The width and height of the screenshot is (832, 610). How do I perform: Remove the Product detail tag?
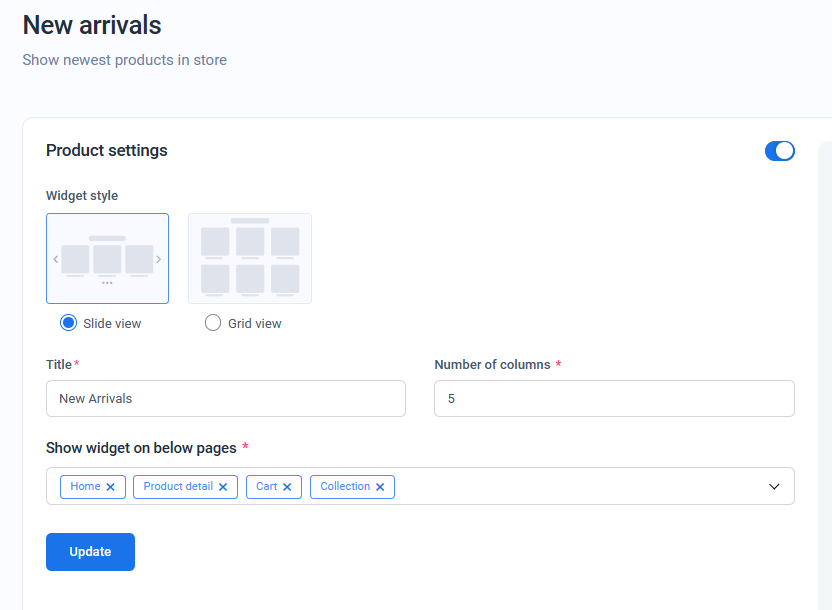click(x=223, y=487)
